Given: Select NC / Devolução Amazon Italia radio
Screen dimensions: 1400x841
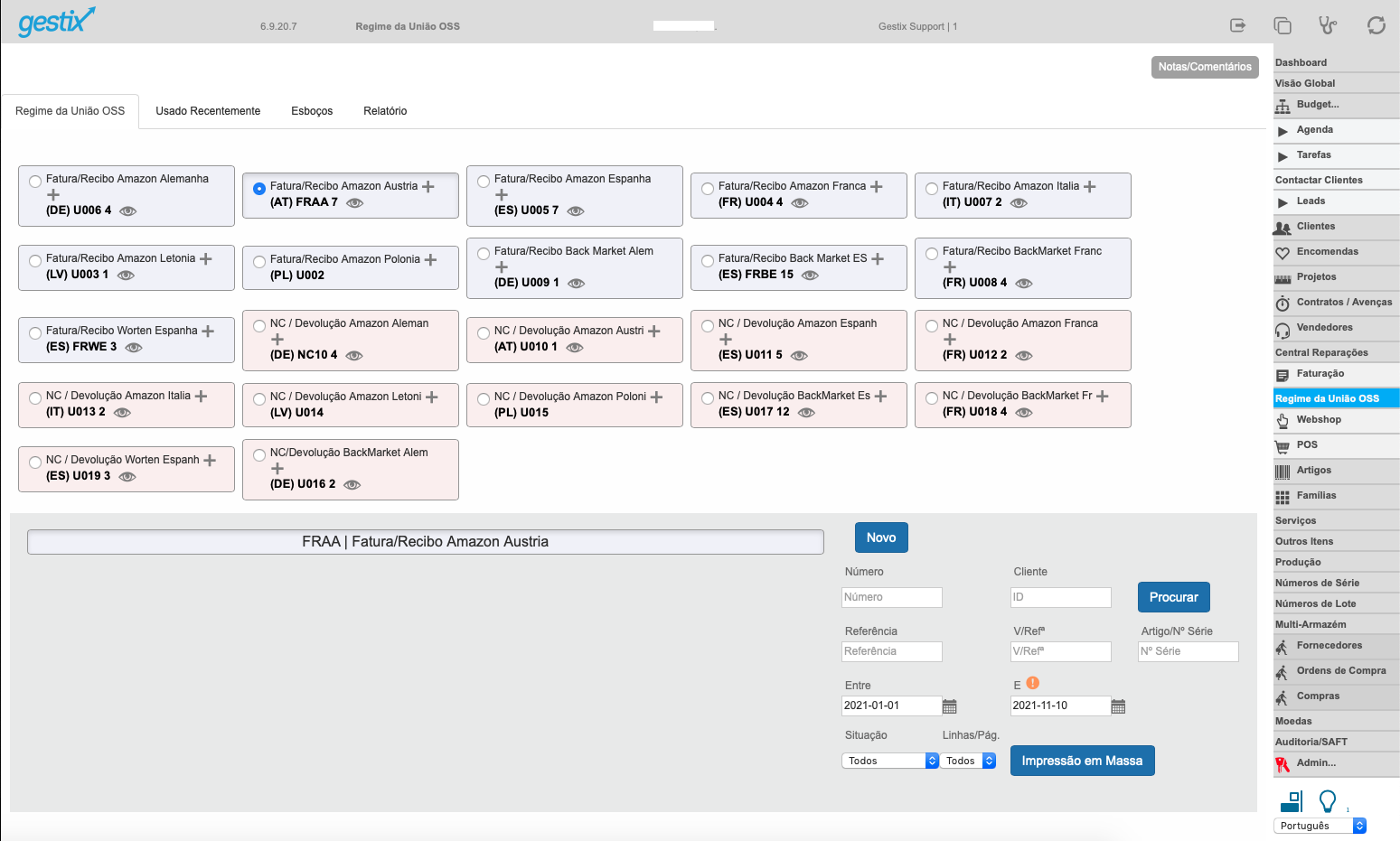Looking at the screenshot, I should click(35, 397).
